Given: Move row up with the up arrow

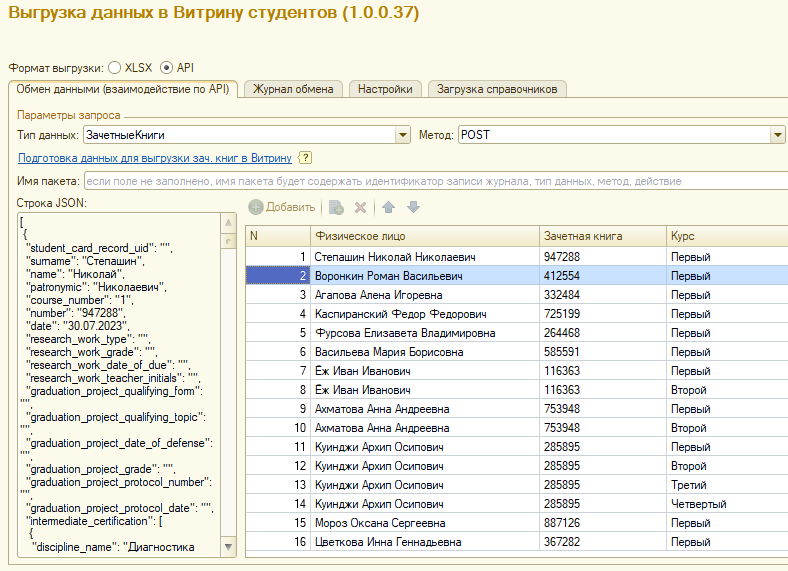Looking at the screenshot, I should pos(389,207).
